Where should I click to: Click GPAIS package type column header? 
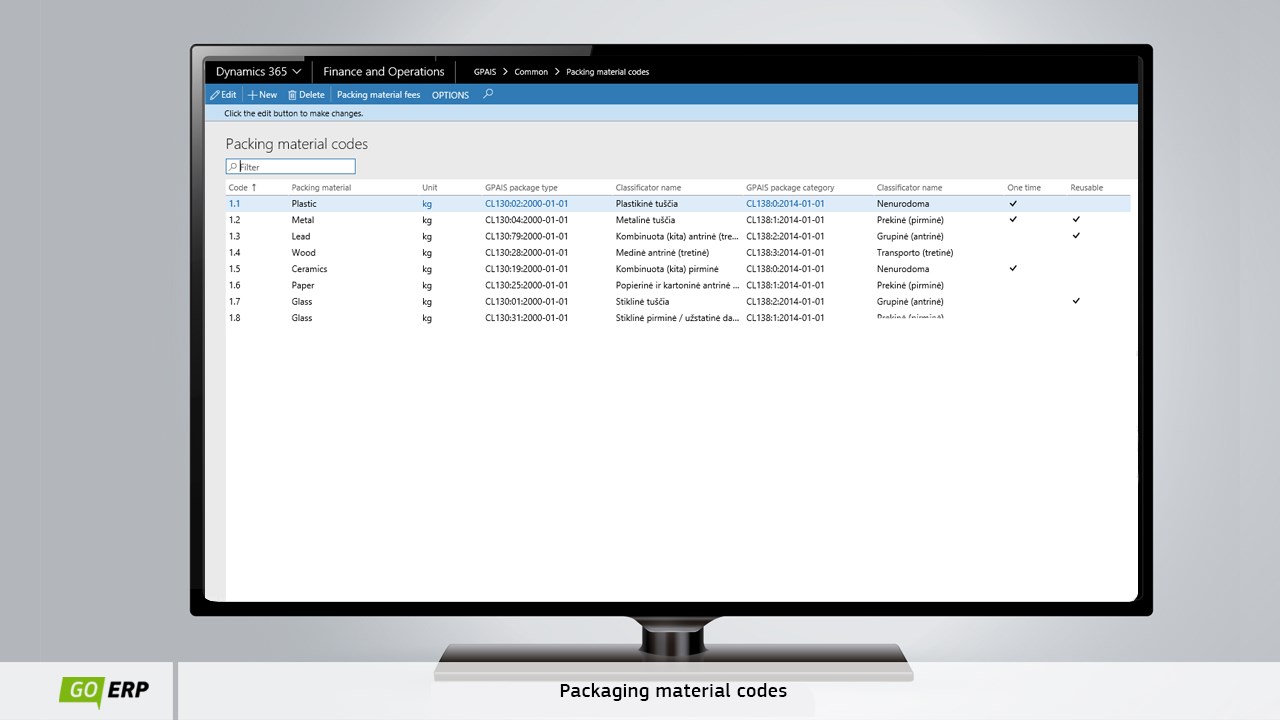[521, 188]
